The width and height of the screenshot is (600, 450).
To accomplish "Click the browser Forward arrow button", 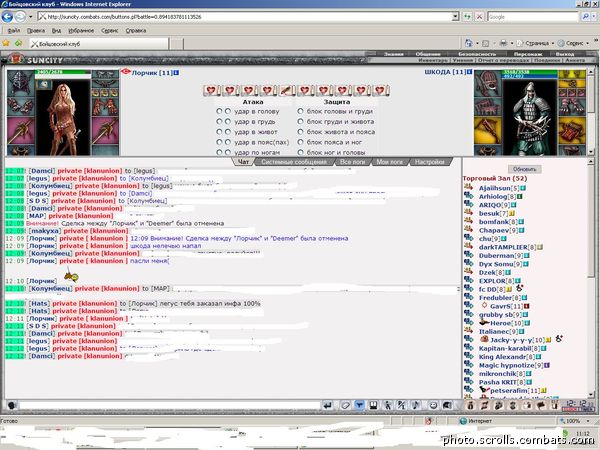I will (20, 17).
